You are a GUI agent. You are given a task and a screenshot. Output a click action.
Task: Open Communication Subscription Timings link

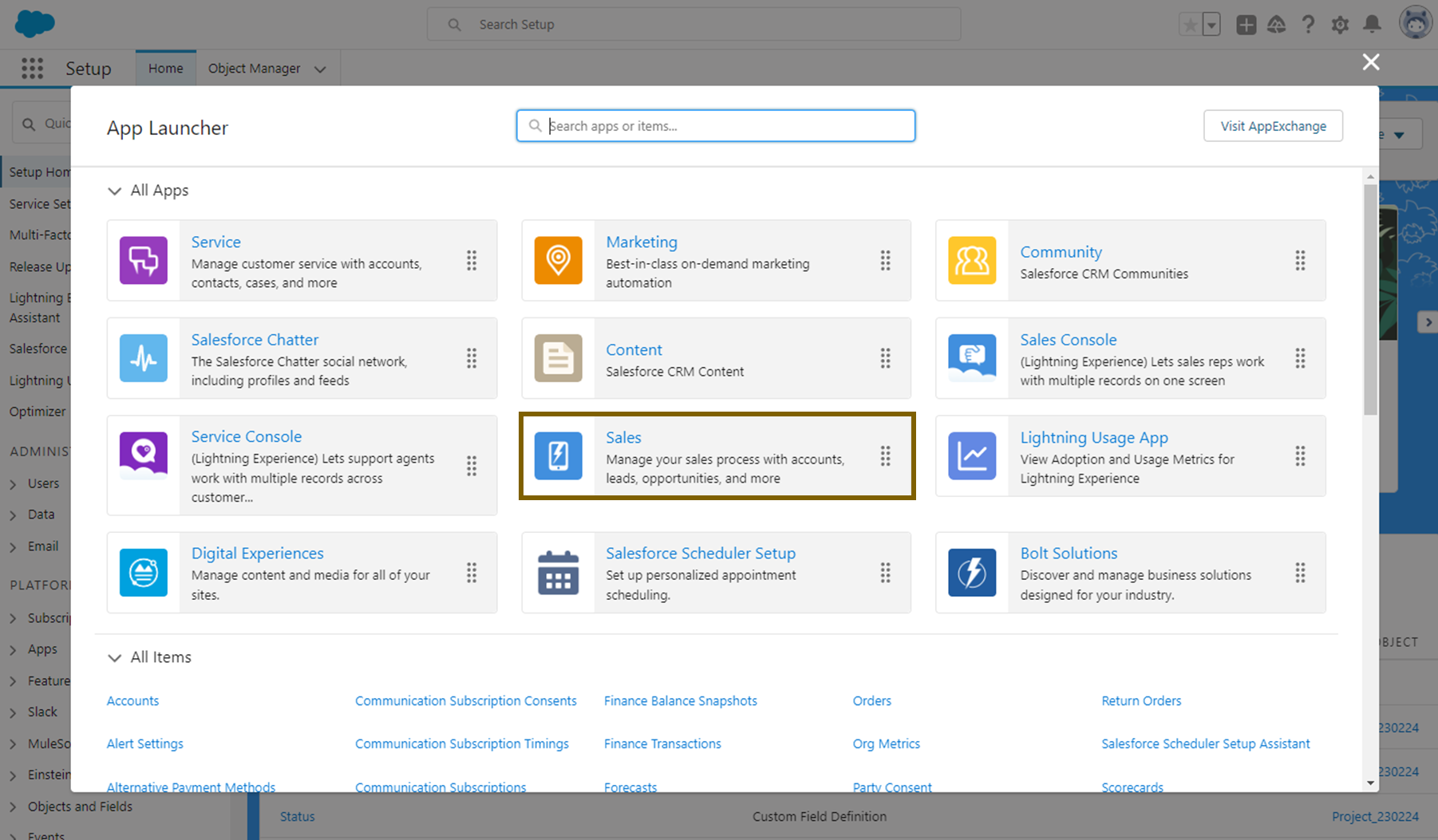[461, 743]
